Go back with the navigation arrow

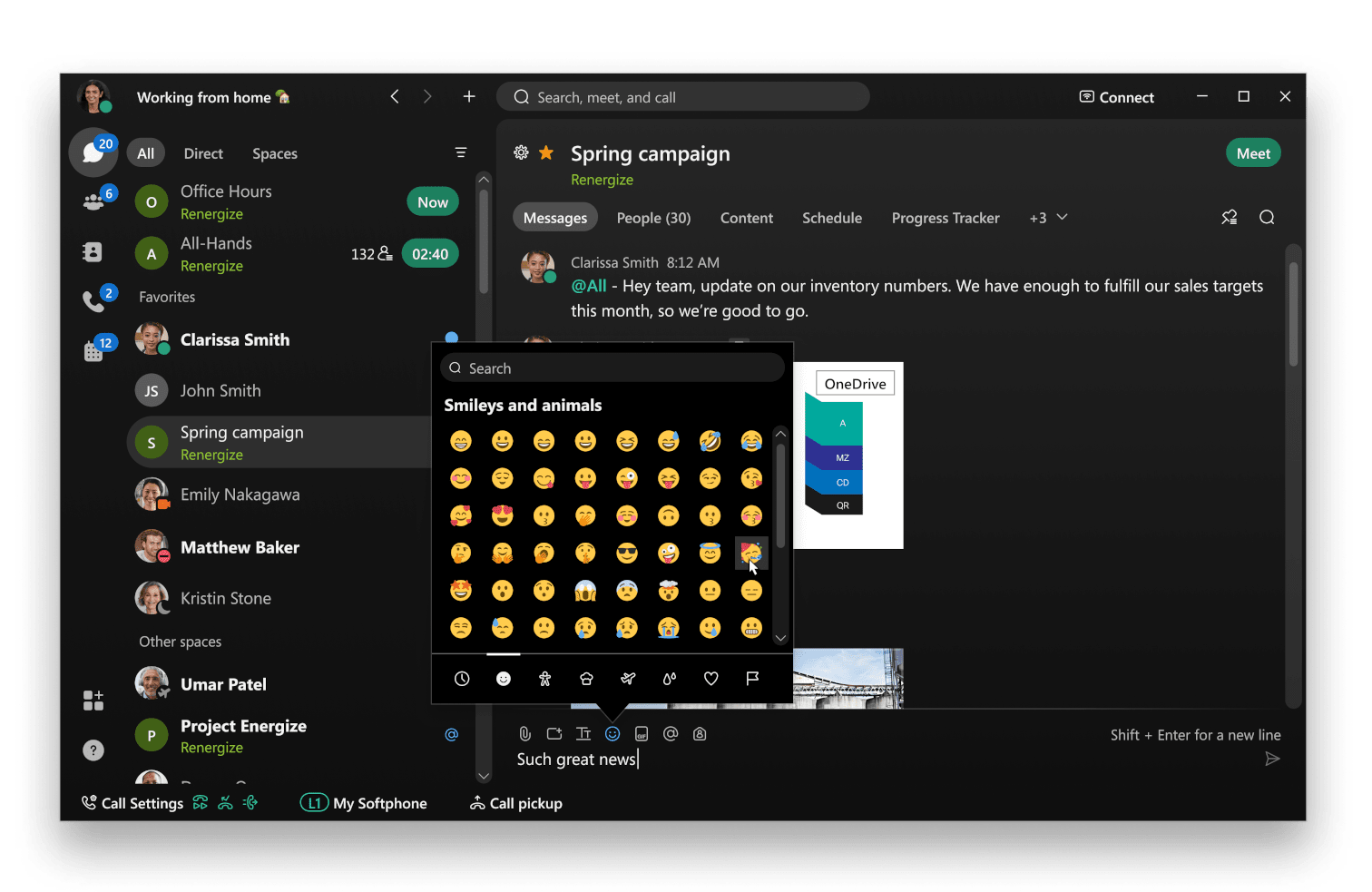(395, 96)
